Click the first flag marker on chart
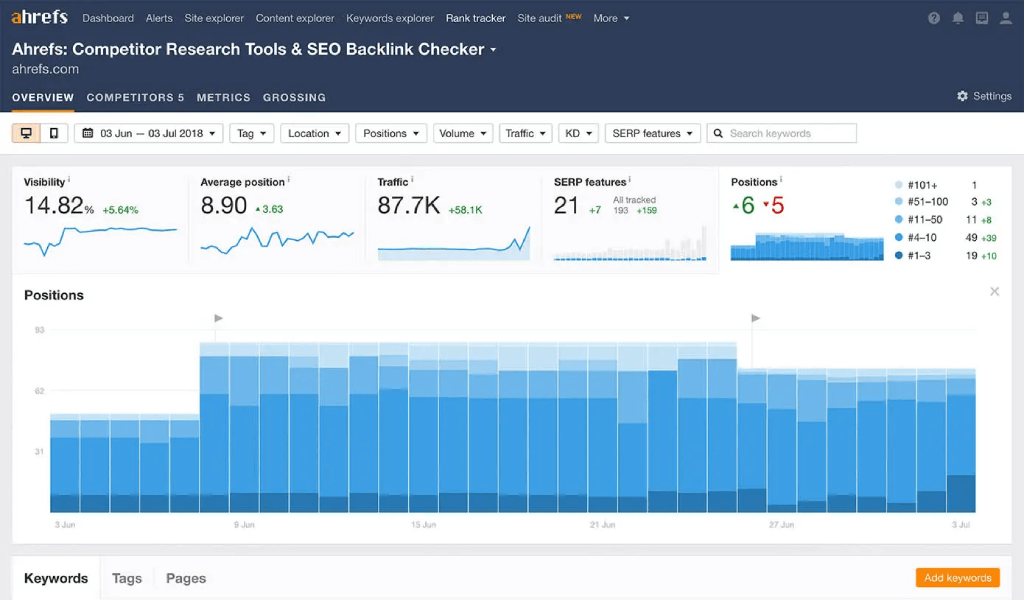The image size is (1024, 600). point(218,318)
